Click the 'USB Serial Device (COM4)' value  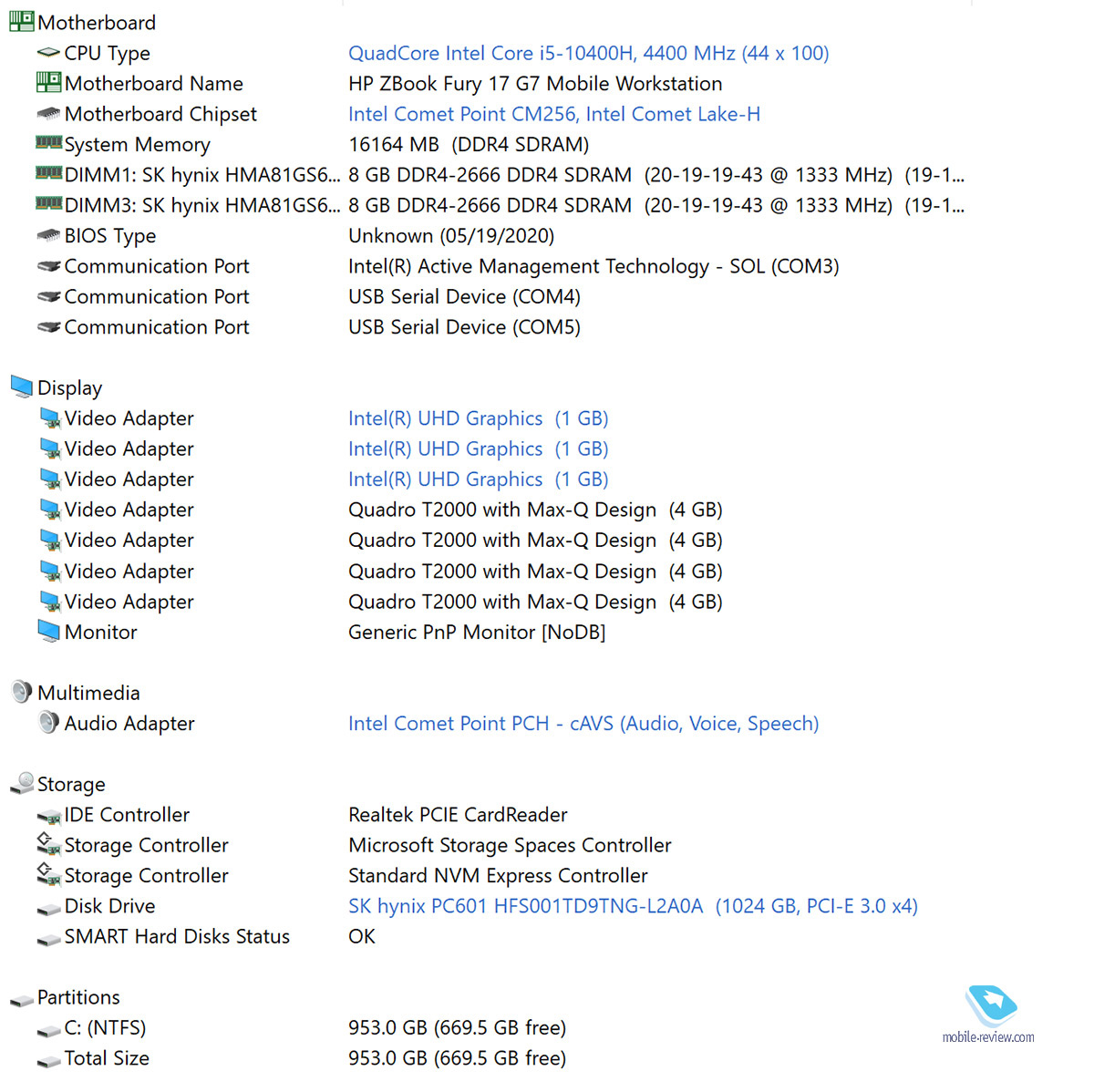pos(464,296)
